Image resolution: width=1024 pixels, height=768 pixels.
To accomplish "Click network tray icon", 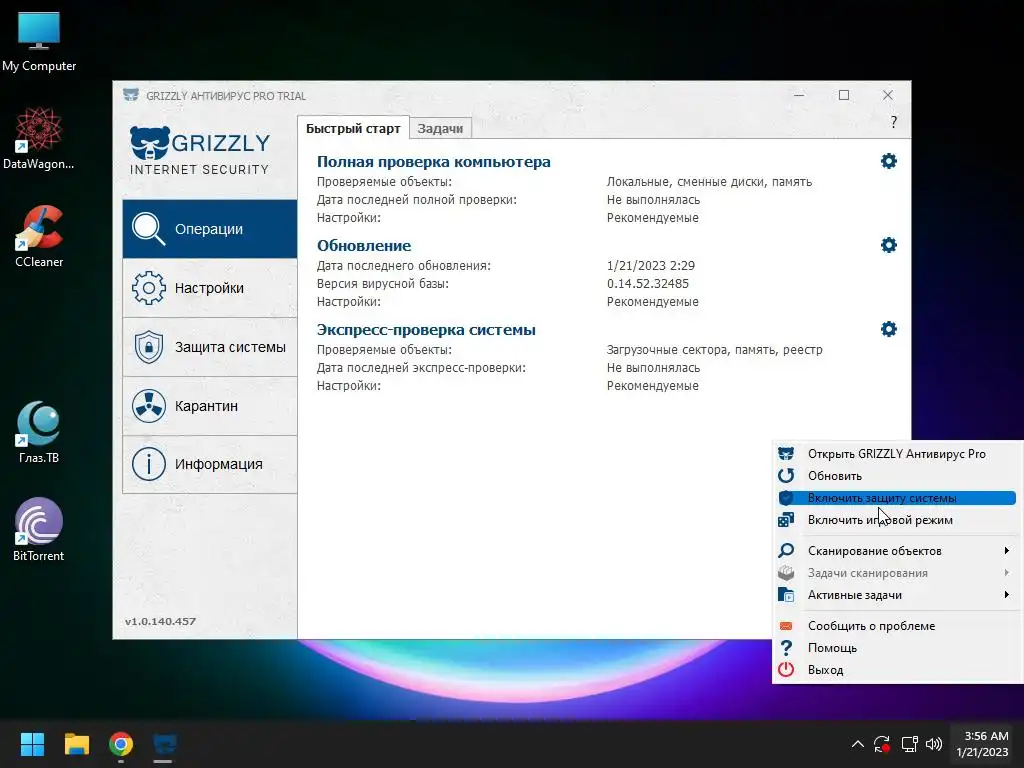I will click(909, 744).
